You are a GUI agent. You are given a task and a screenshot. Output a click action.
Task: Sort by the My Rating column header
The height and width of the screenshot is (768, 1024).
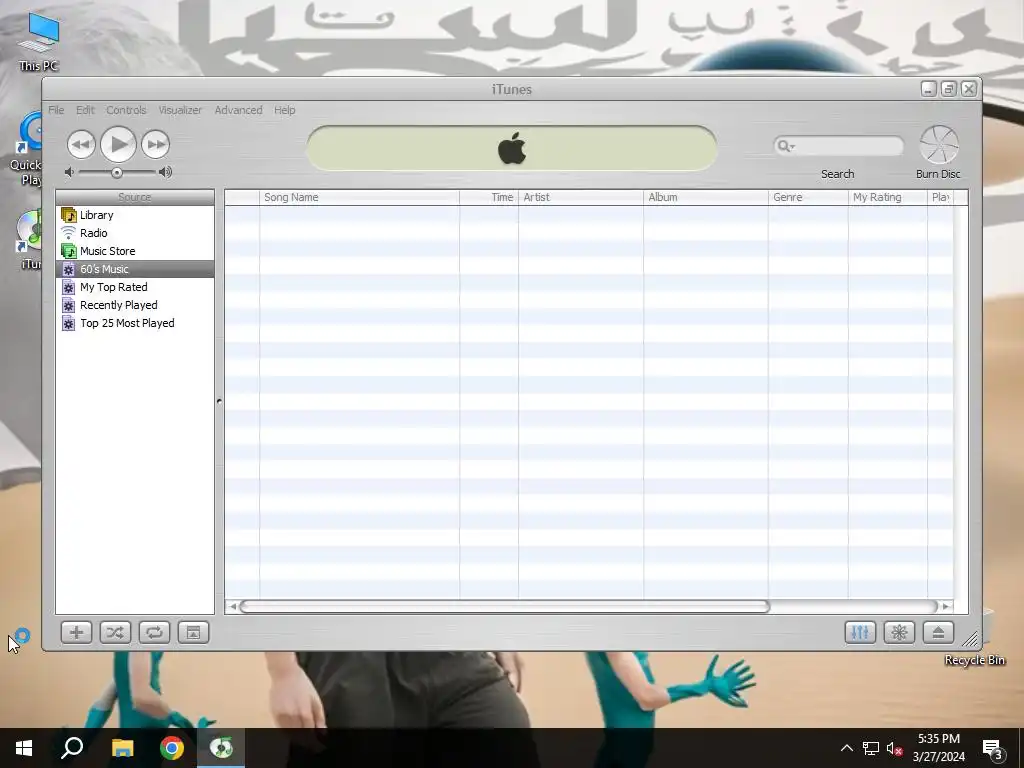coord(888,197)
